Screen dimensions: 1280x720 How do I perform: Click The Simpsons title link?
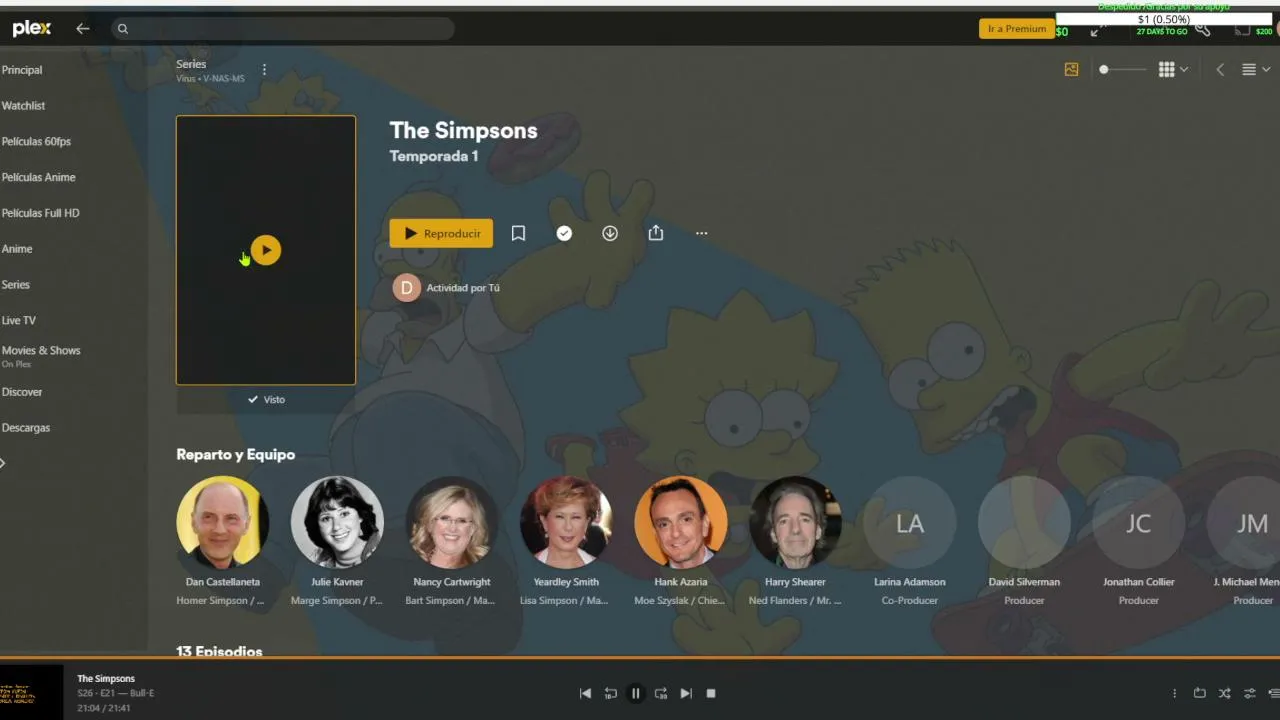point(463,130)
